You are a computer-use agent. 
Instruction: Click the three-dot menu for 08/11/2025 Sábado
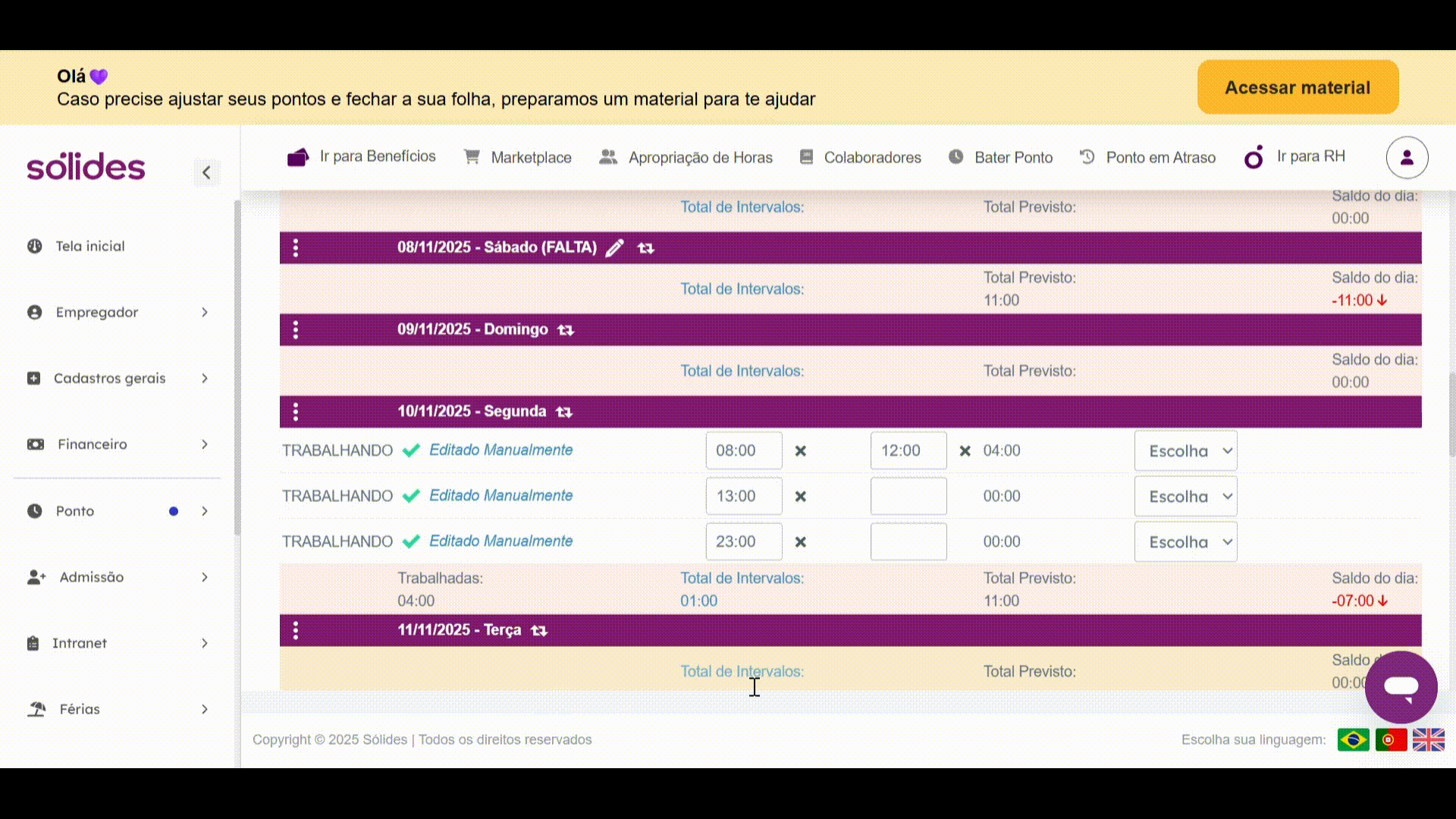pos(296,248)
